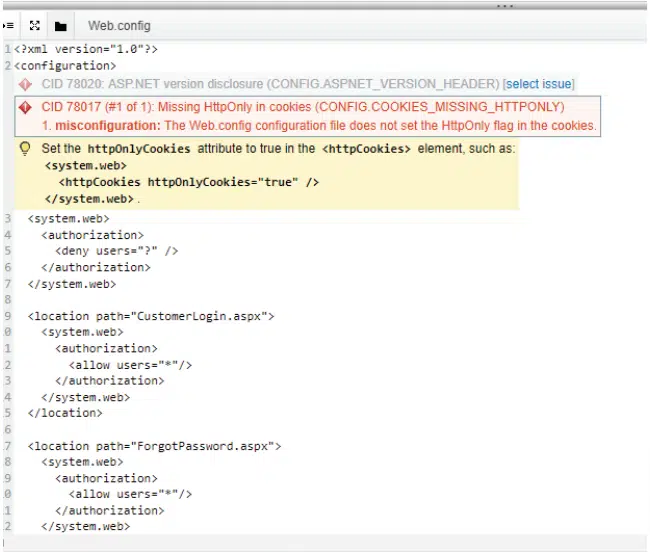Image resolution: width=650 pixels, height=552 pixels.
Task: Select the CID 78017 Missing HttpOnly issue header
Action: click(x=303, y=107)
